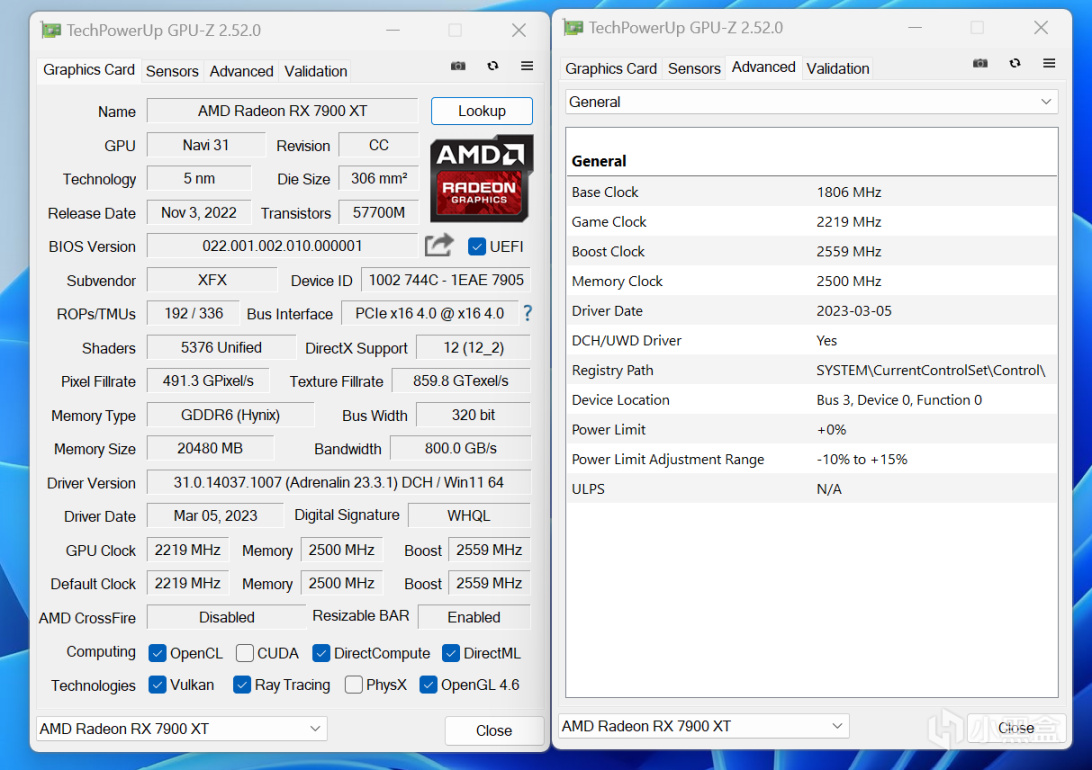Click the refresh icon in the left GPU-Z window
Image resolution: width=1092 pixels, height=770 pixels.
(493, 65)
